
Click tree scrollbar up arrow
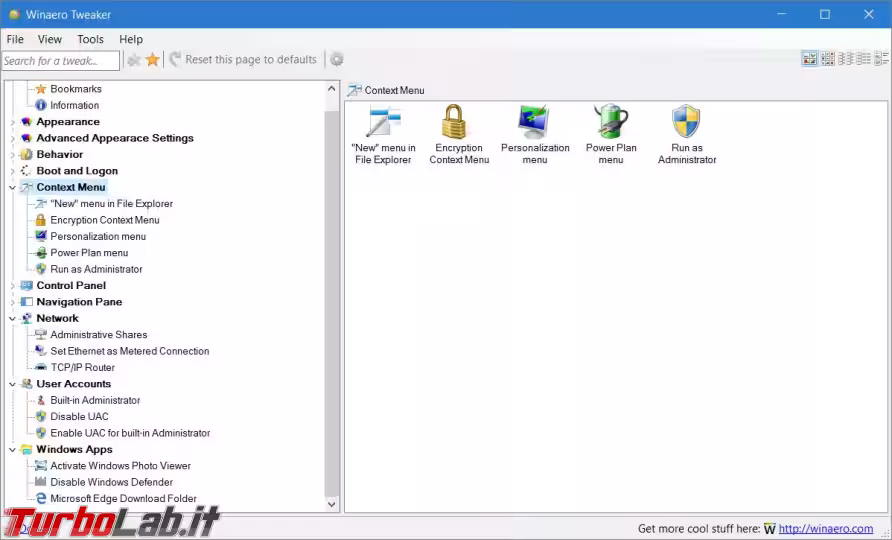tap(332, 88)
